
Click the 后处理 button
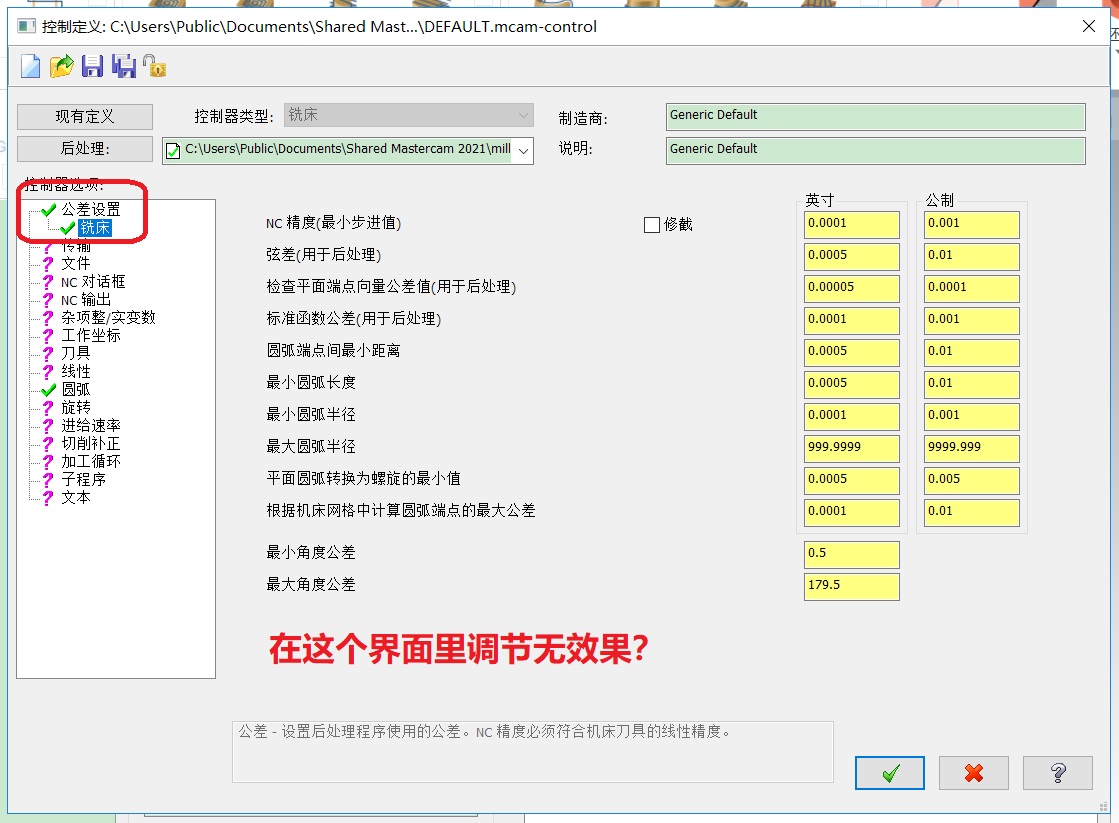pyautogui.click(x=85, y=148)
